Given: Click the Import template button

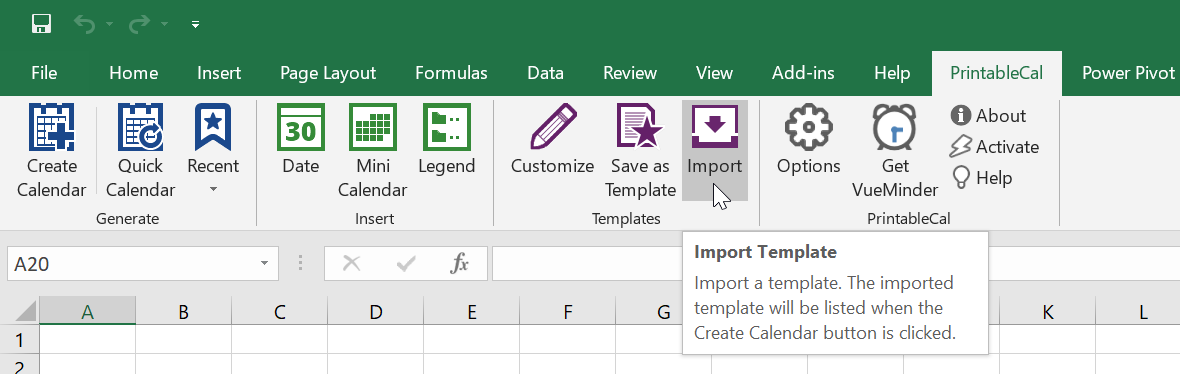Looking at the screenshot, I should (714, 151).
